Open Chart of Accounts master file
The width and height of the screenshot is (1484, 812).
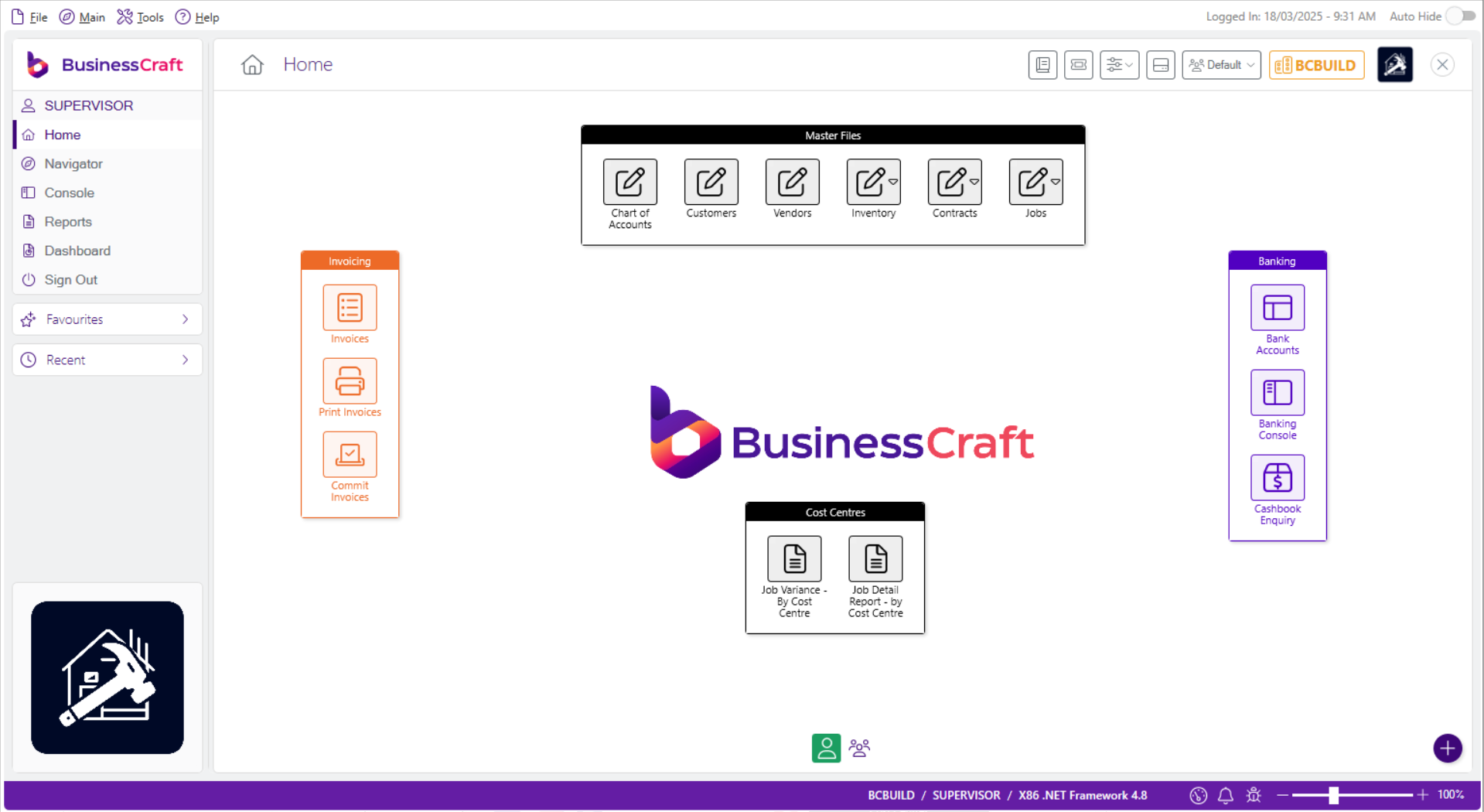pyautogui.click(x=629, y=182)
